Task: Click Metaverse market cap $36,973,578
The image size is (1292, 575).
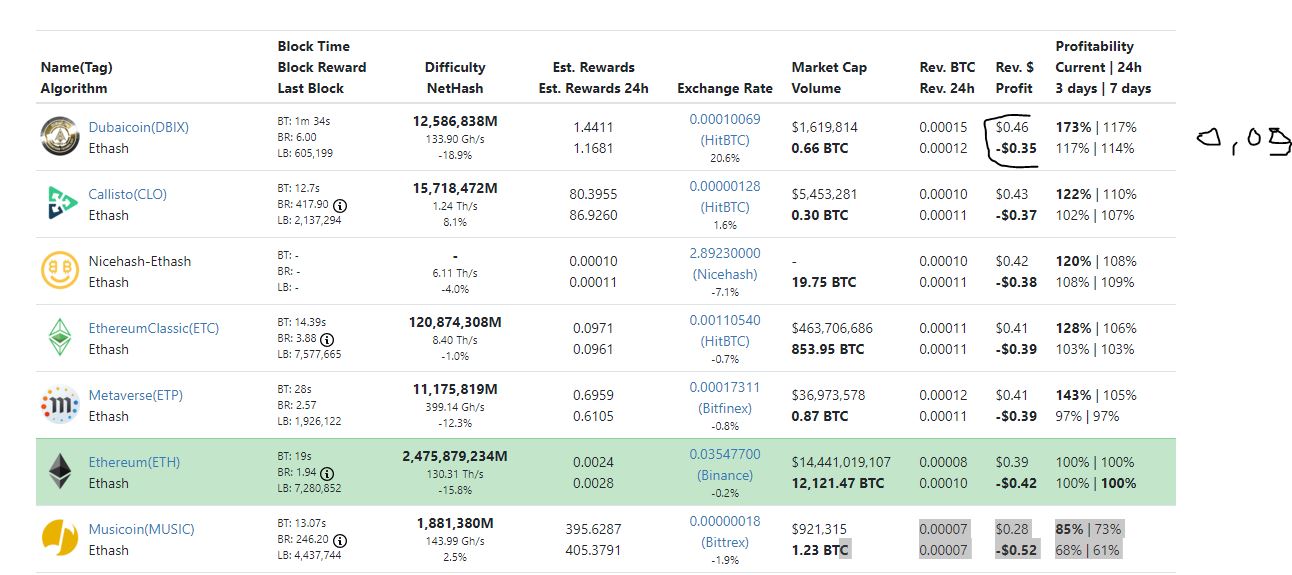Action: coord(828,395)
